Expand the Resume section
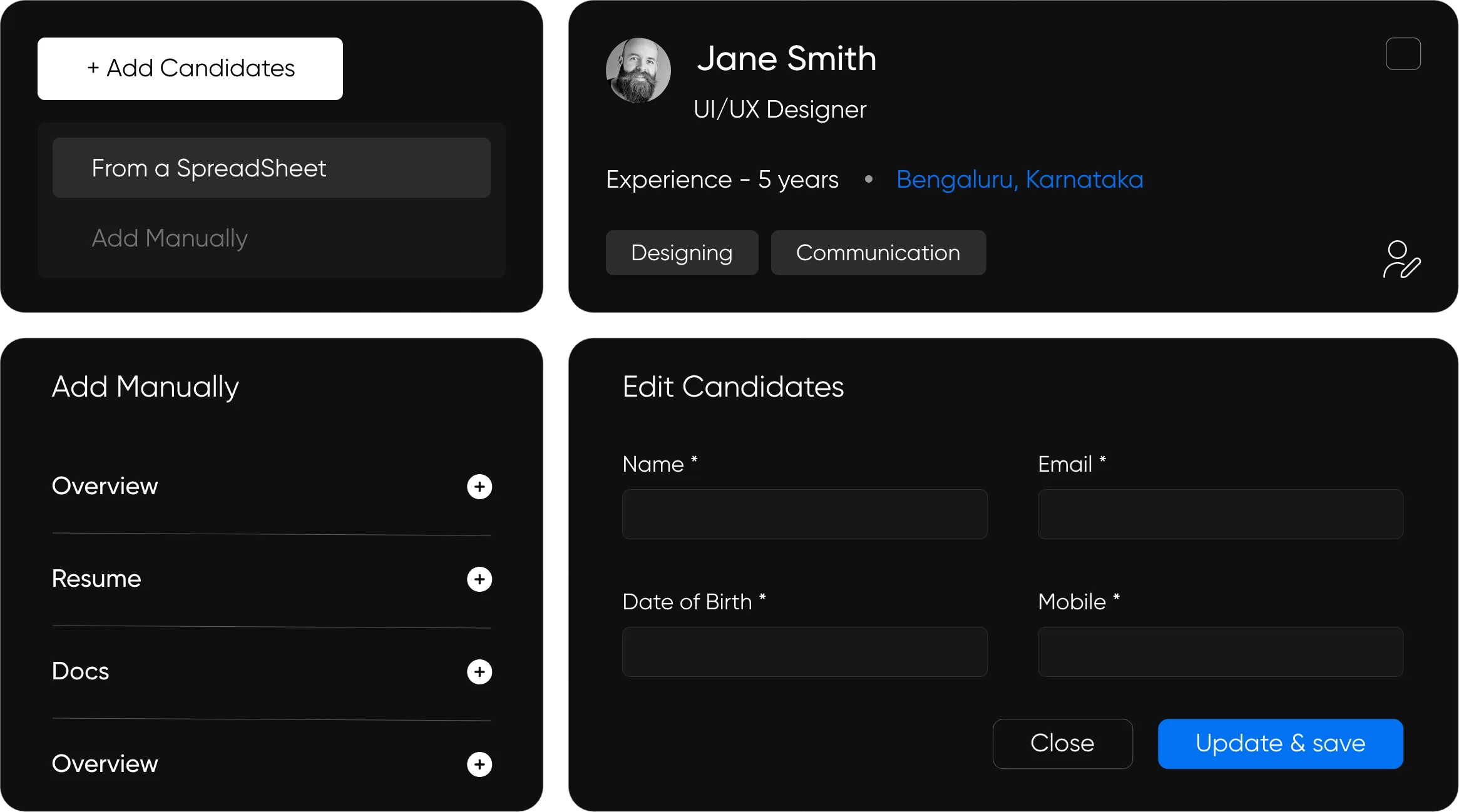This screenshot has height=812, width=1459. tap(478, 578)
